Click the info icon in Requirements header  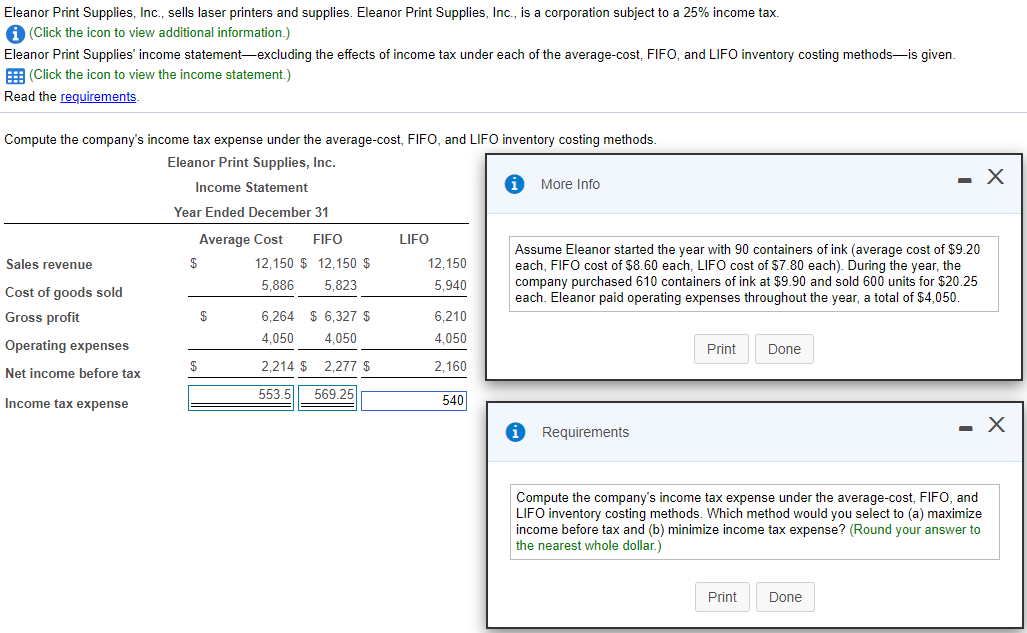click(x=515, y=432)
